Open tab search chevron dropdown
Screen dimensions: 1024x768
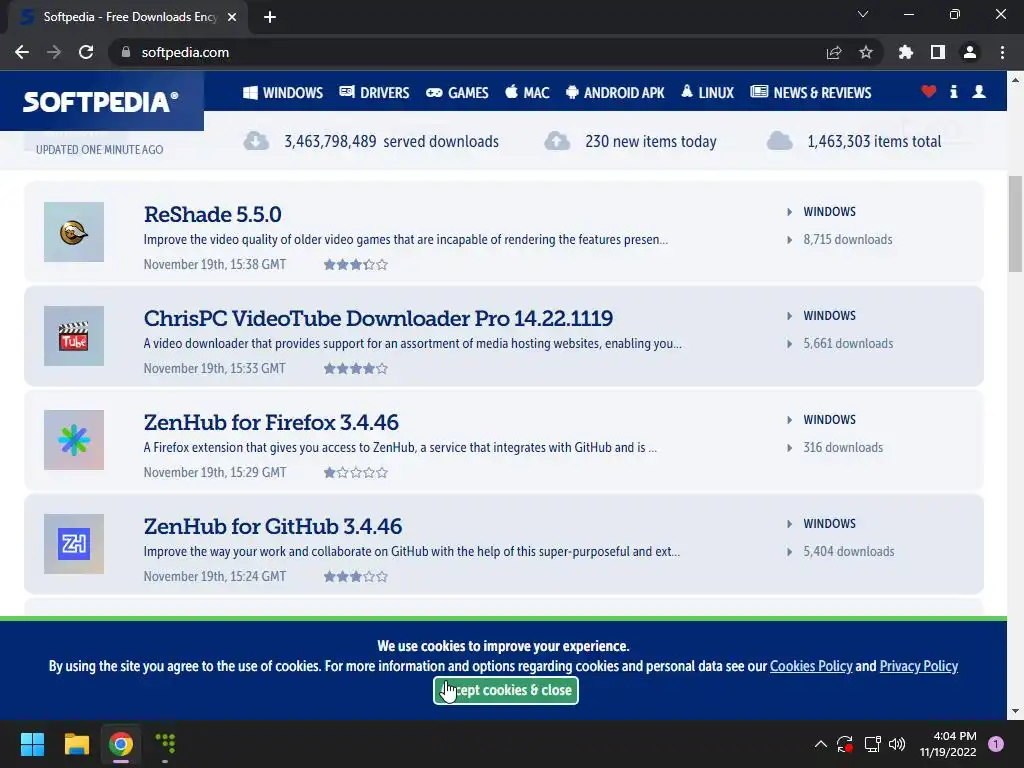pos(863,14)
